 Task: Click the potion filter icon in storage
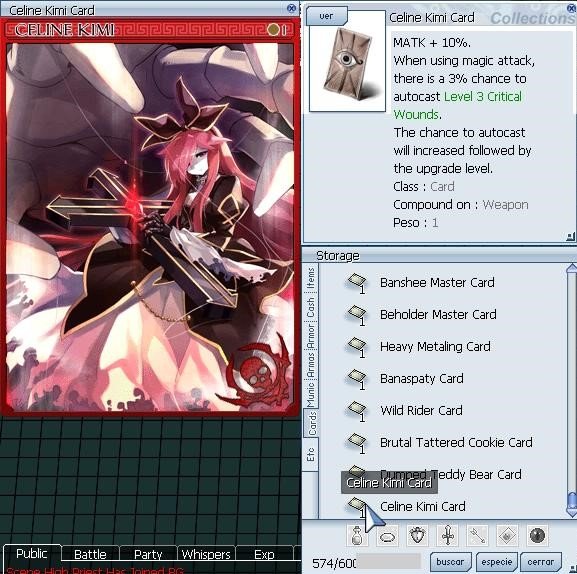[x=357, y=536]
